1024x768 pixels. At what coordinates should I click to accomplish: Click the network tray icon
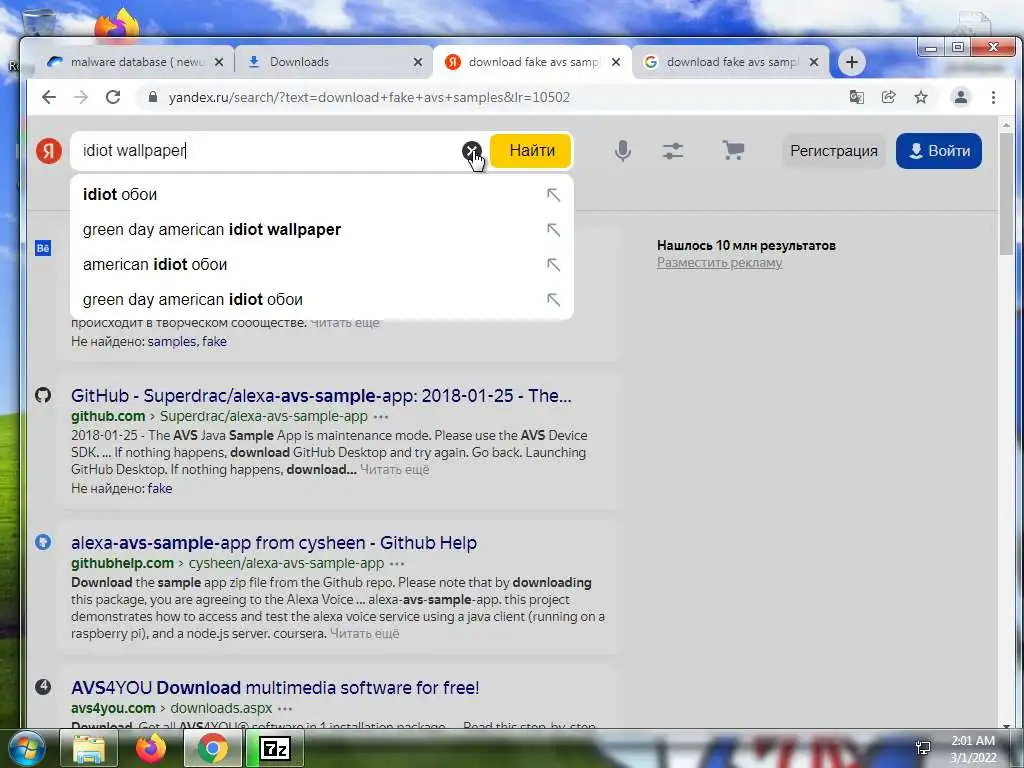(923, 748)
